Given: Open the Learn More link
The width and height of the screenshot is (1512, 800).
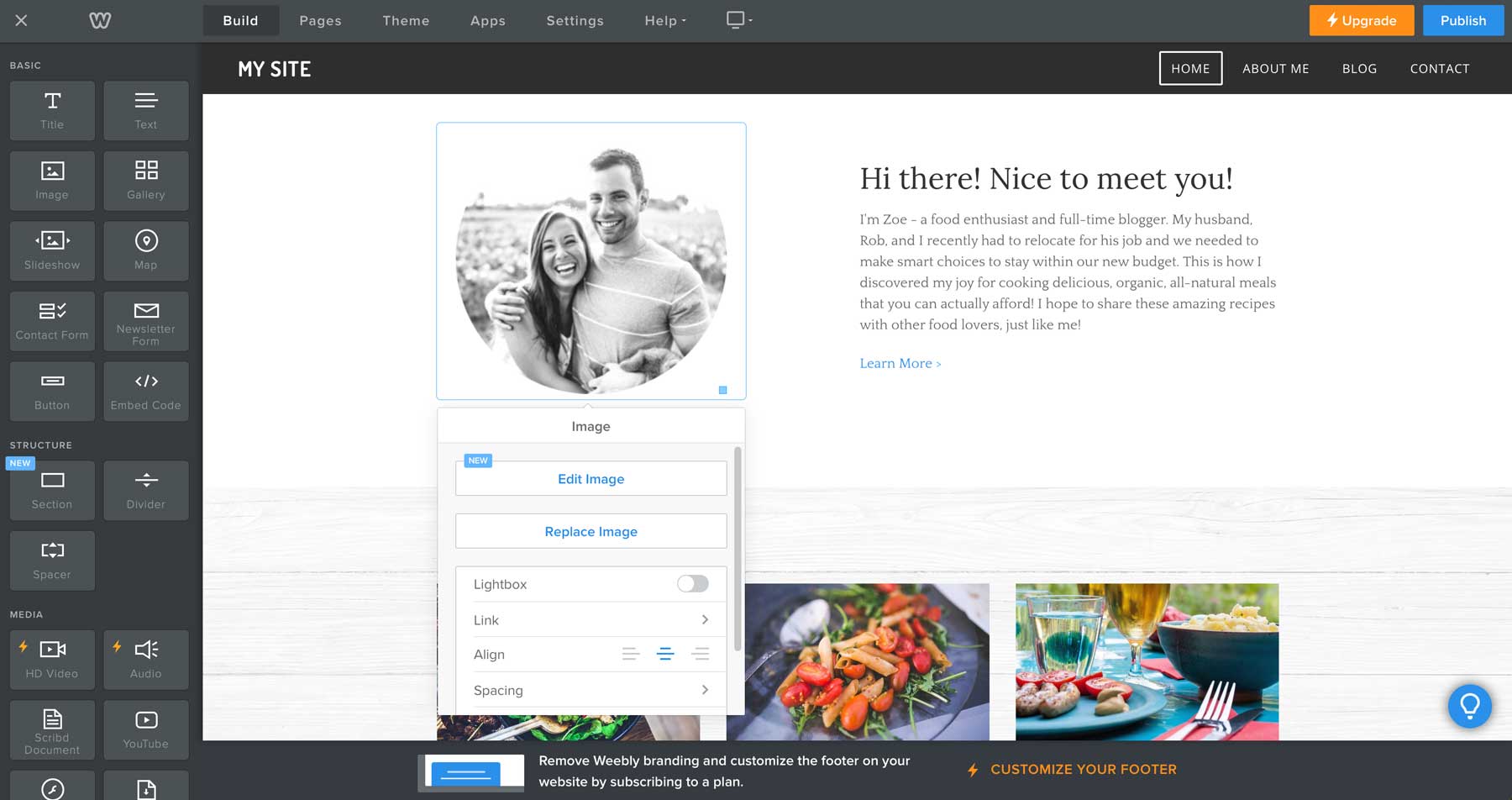Looking at the screenshot, I should (900, 363).
